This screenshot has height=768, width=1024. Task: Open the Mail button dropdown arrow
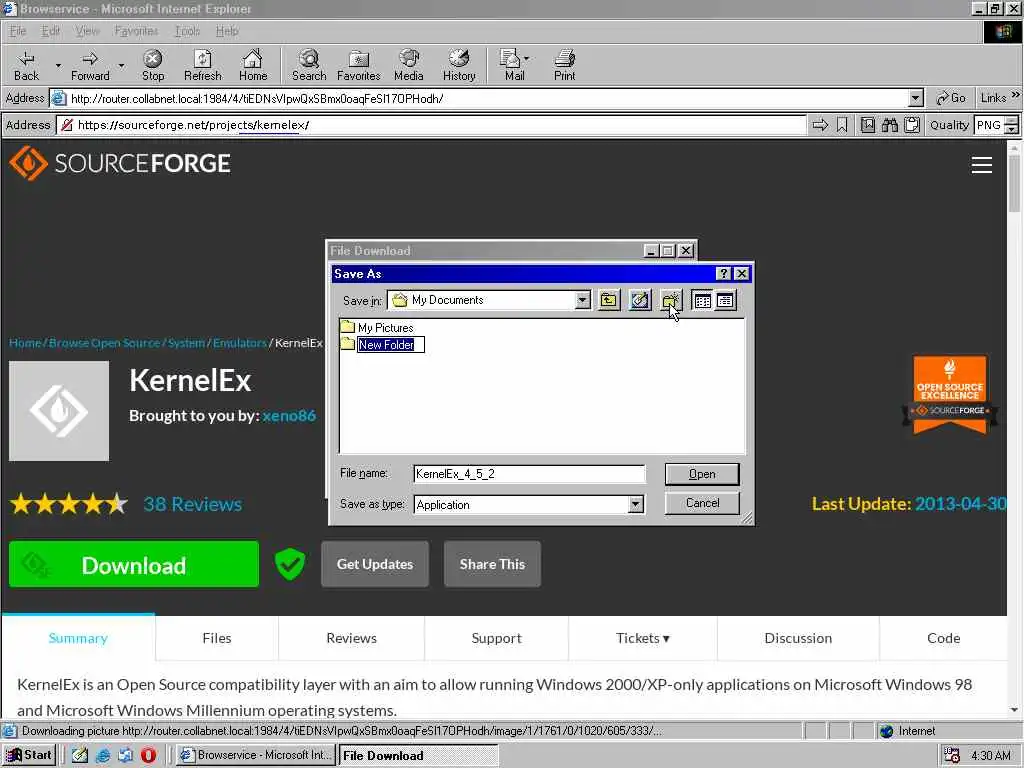tap(526, 59)
